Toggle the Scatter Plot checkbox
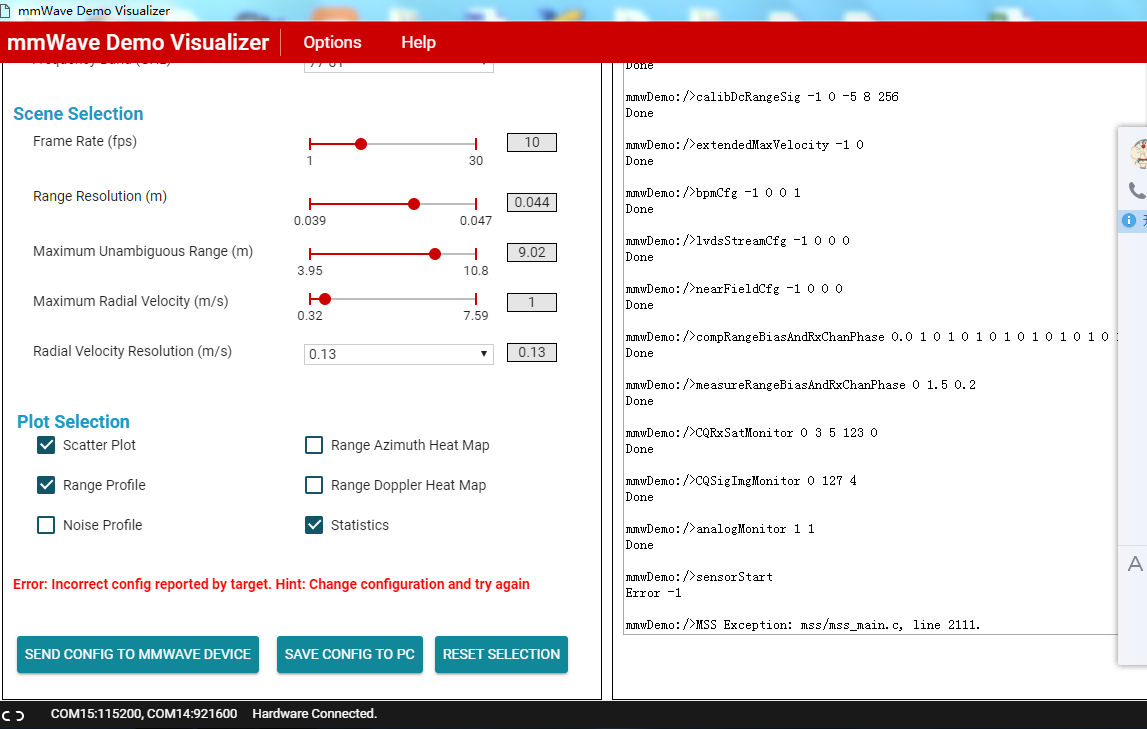 pos(46,445)
